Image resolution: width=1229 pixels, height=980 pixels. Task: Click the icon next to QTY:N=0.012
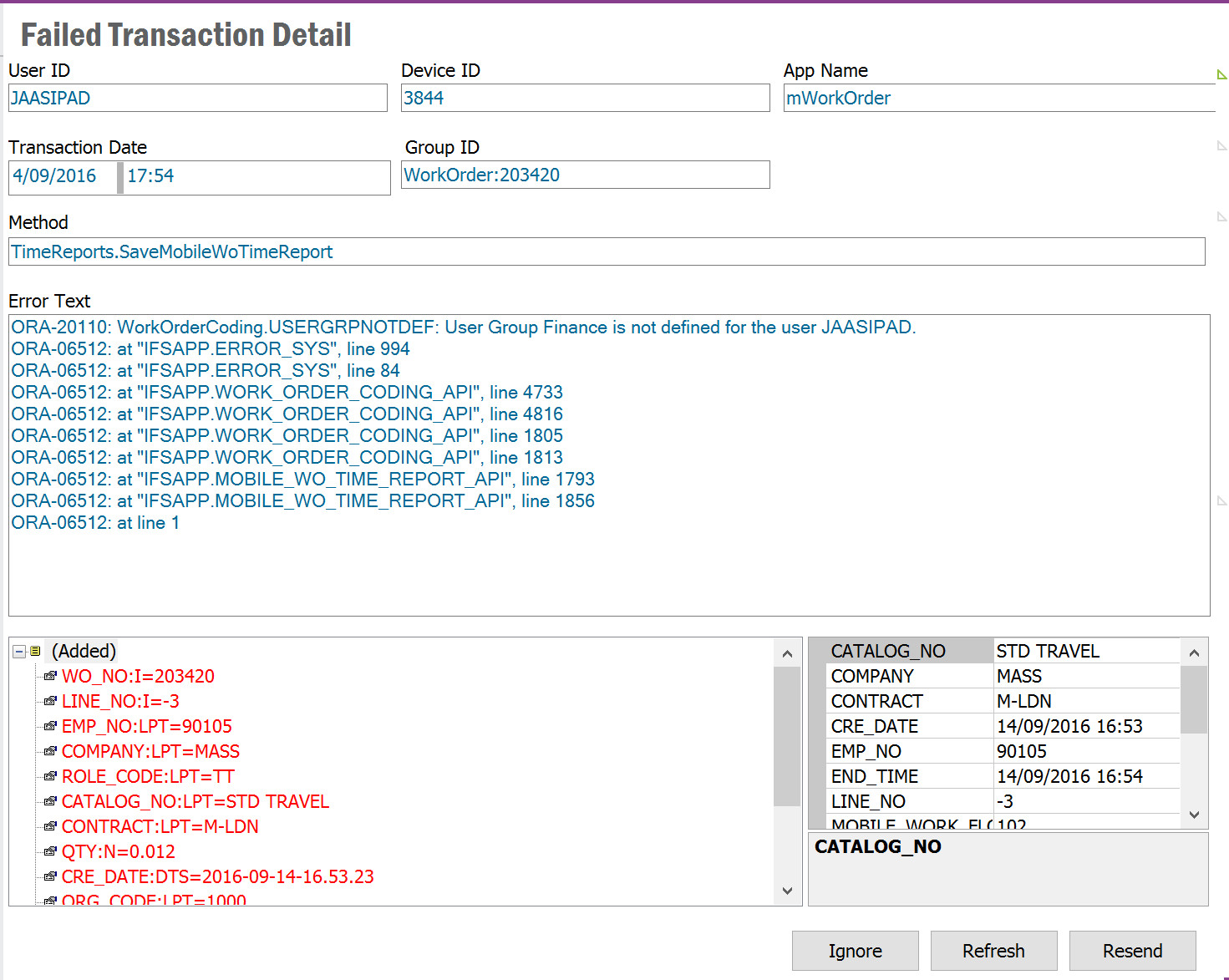coord(50,851)
